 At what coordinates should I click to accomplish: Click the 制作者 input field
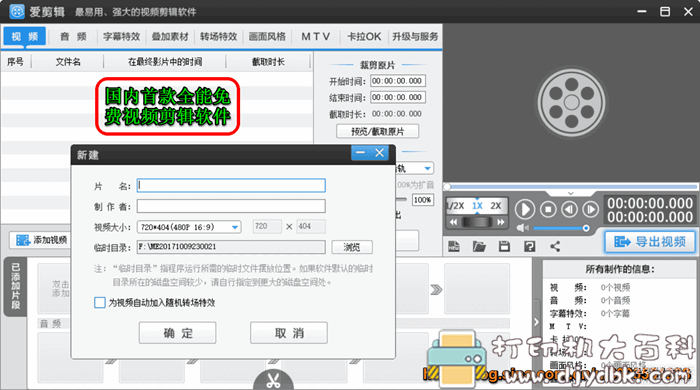(x=231, y=206)
